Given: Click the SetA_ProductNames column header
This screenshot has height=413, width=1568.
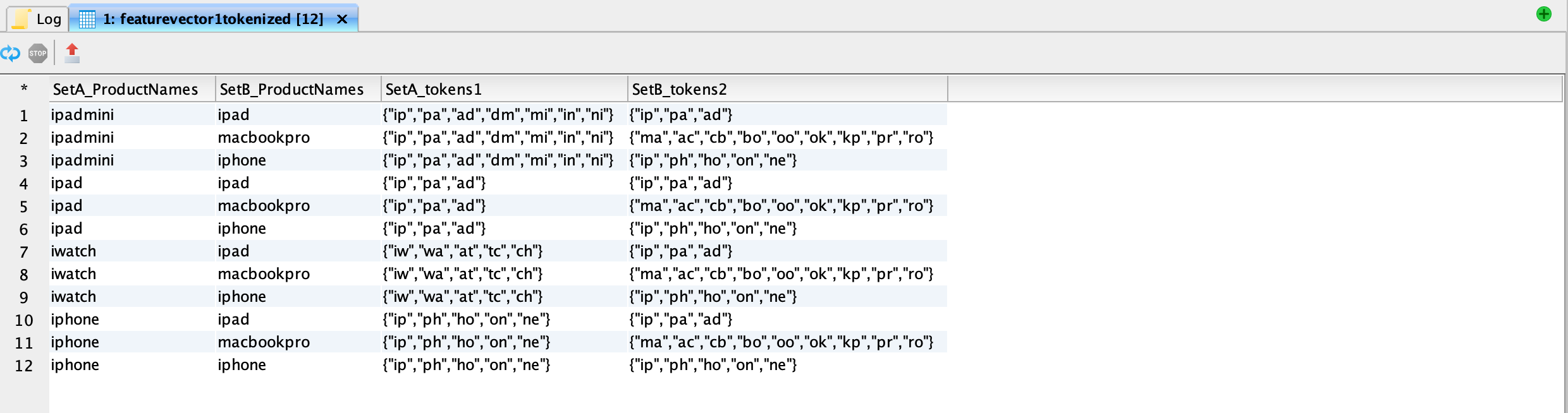Looking at the screenshot, I should point(125,89).
